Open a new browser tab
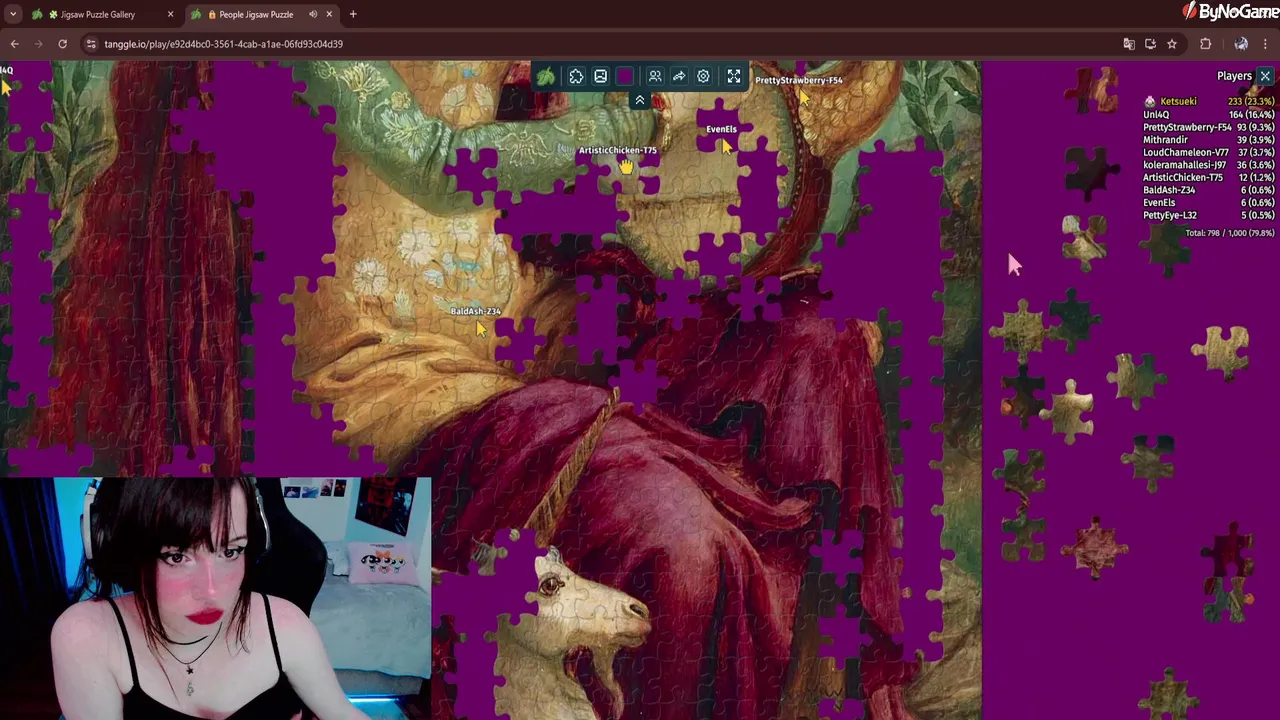This screenshot has height=720, width=1280. 353,14
